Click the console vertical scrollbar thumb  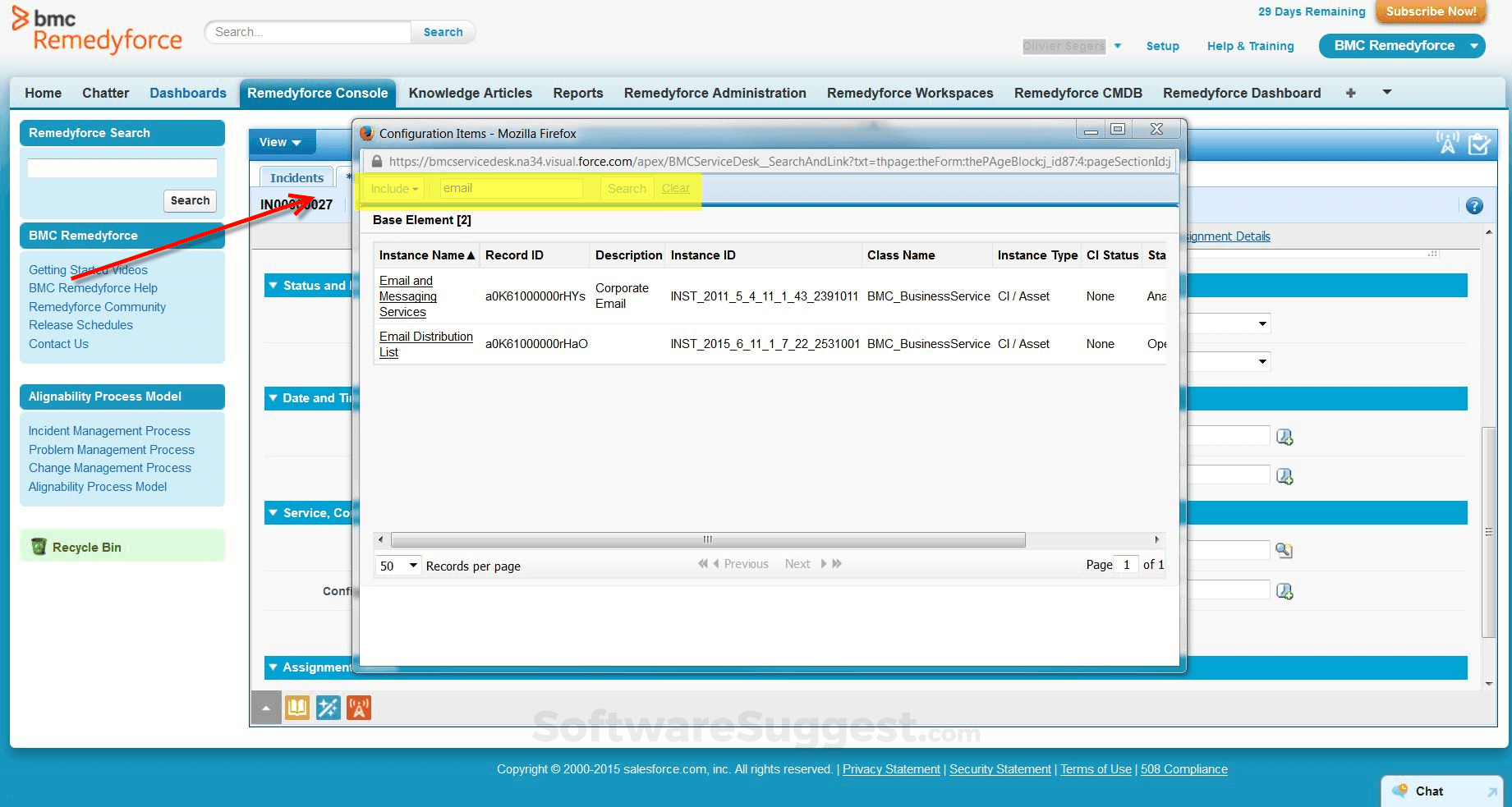click(x=1489, y=532)
